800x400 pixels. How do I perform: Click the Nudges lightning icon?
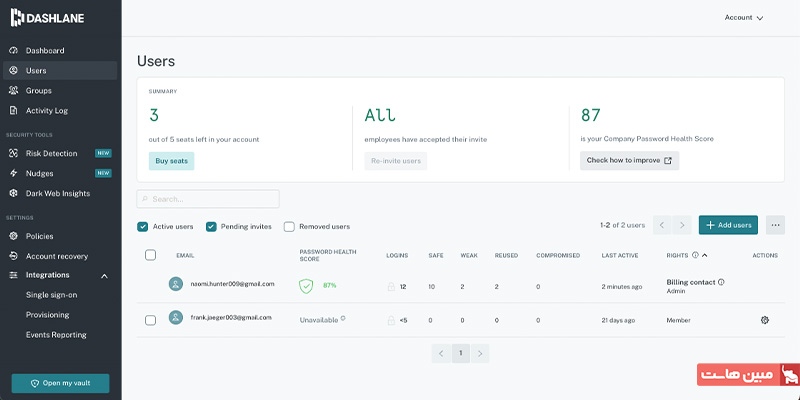pos(14,173)
